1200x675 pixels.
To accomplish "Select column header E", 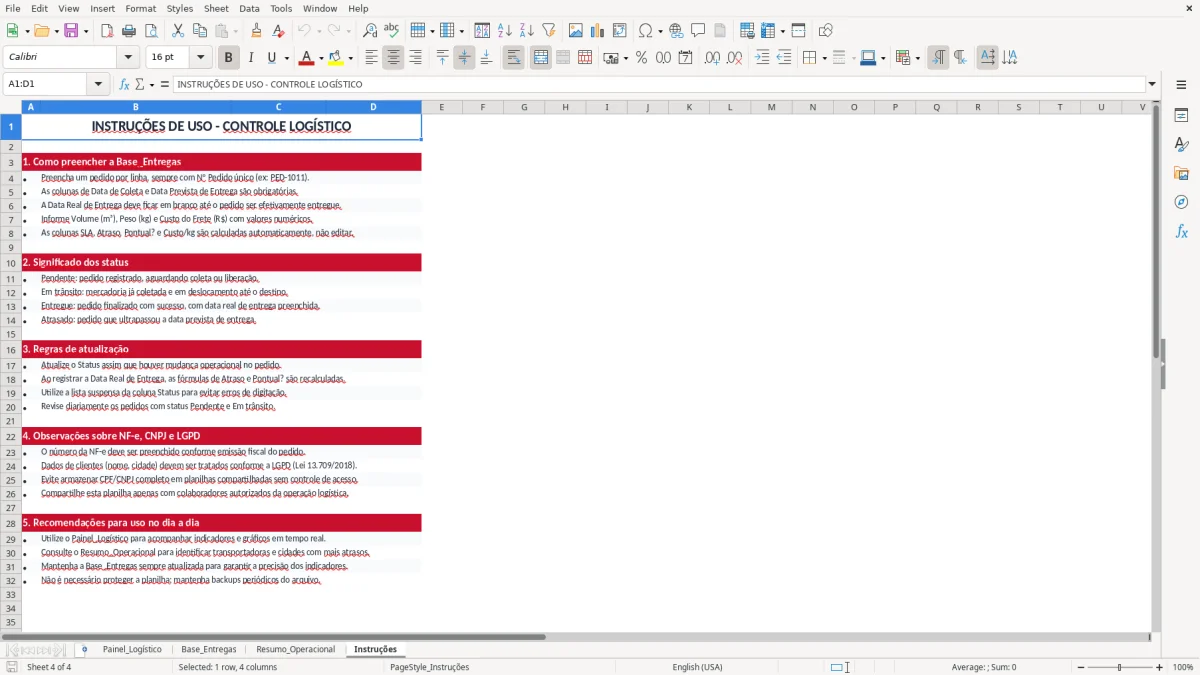I will (441, 107).
